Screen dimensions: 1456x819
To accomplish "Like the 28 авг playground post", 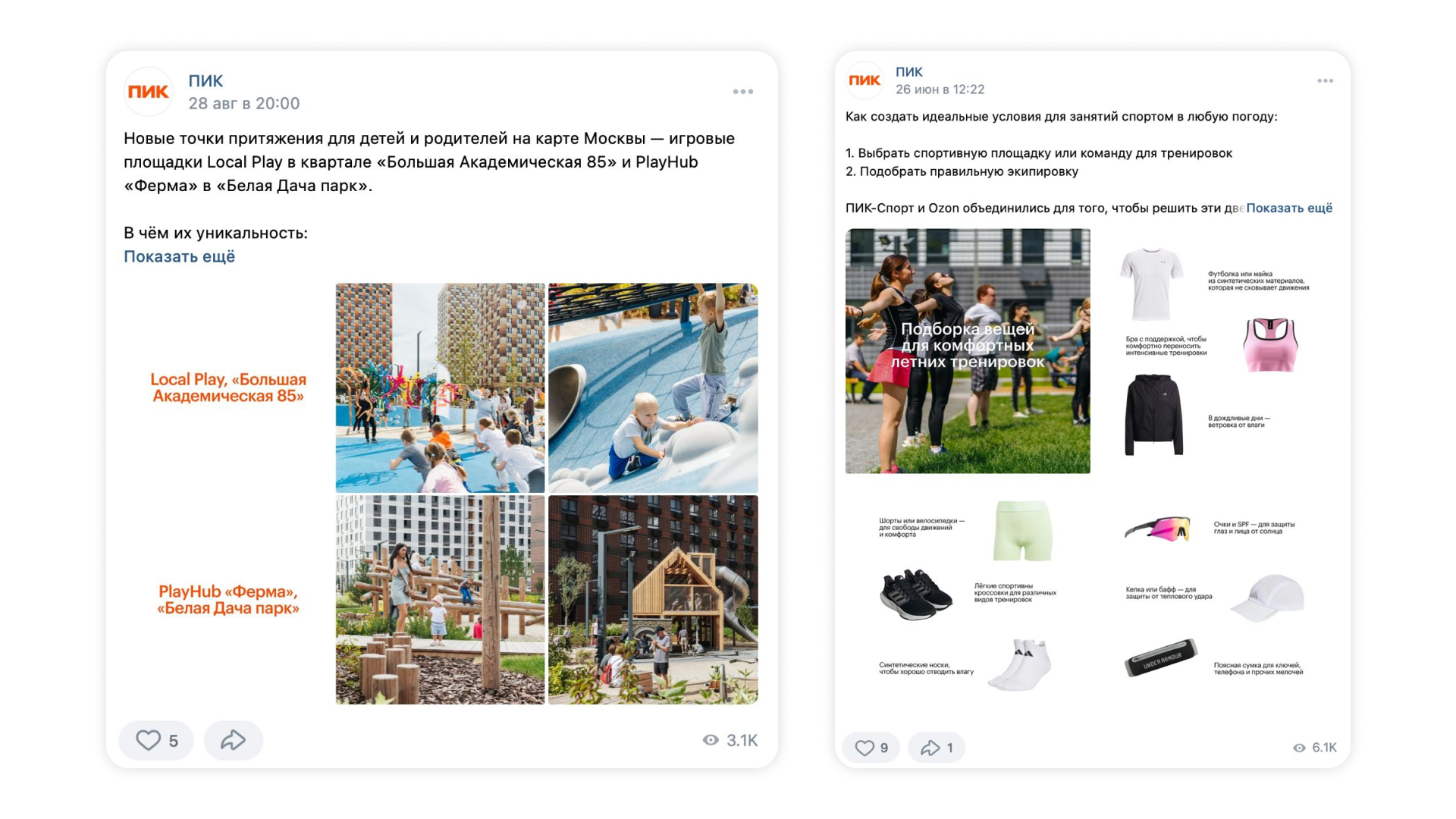I will [156, 740].
